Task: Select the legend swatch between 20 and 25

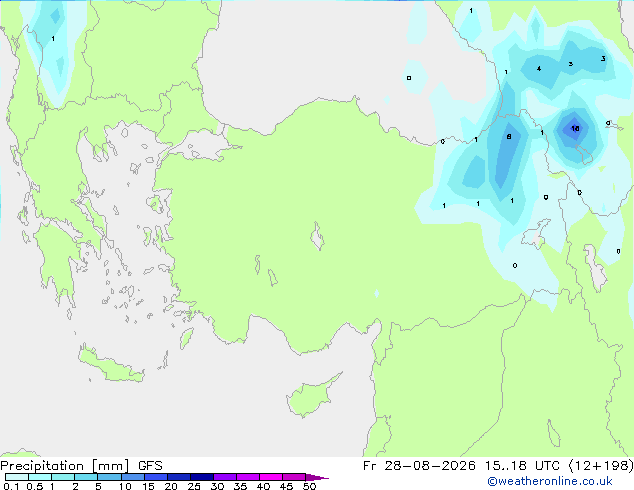Action: [179, 477]
